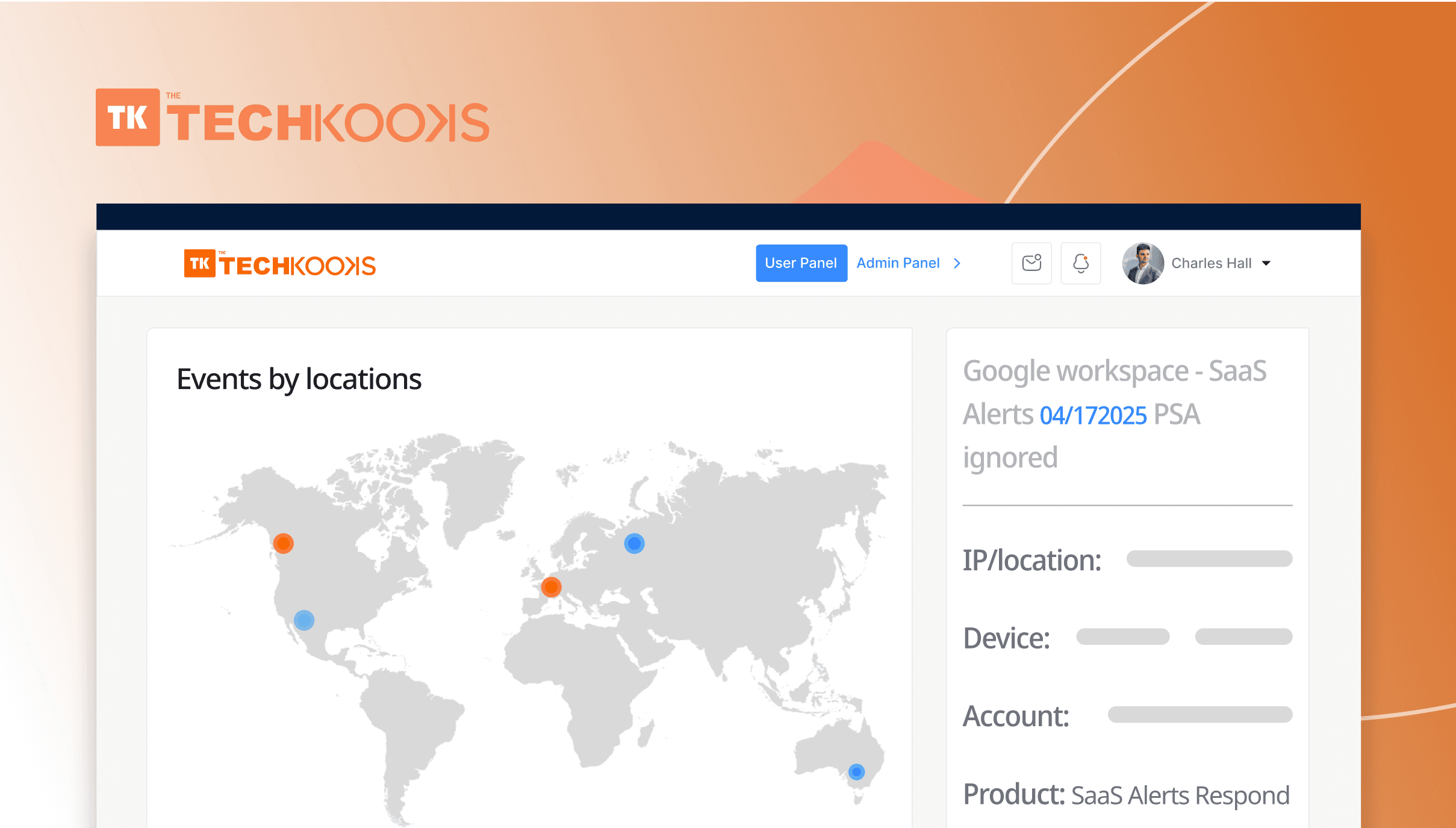Select the orange event dot over France
Screen dimensions: 1456x828
551,587
